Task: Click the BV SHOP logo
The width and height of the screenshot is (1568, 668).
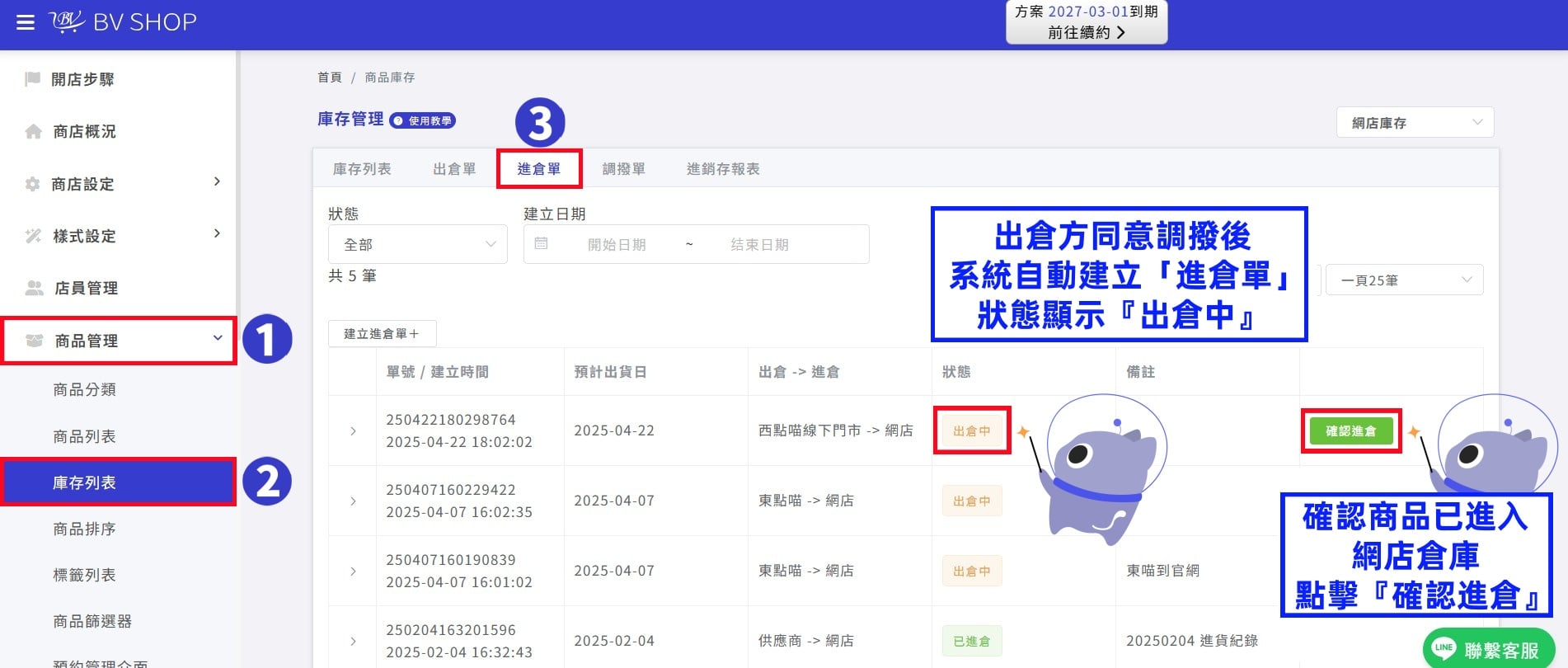Action: (x=123, y=21)
